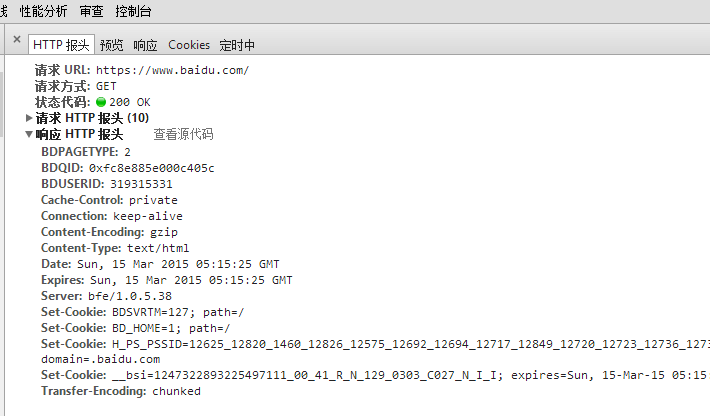Select the HTTP 报头 tab
The image size is (710, 416).
(x=61, y=45)
